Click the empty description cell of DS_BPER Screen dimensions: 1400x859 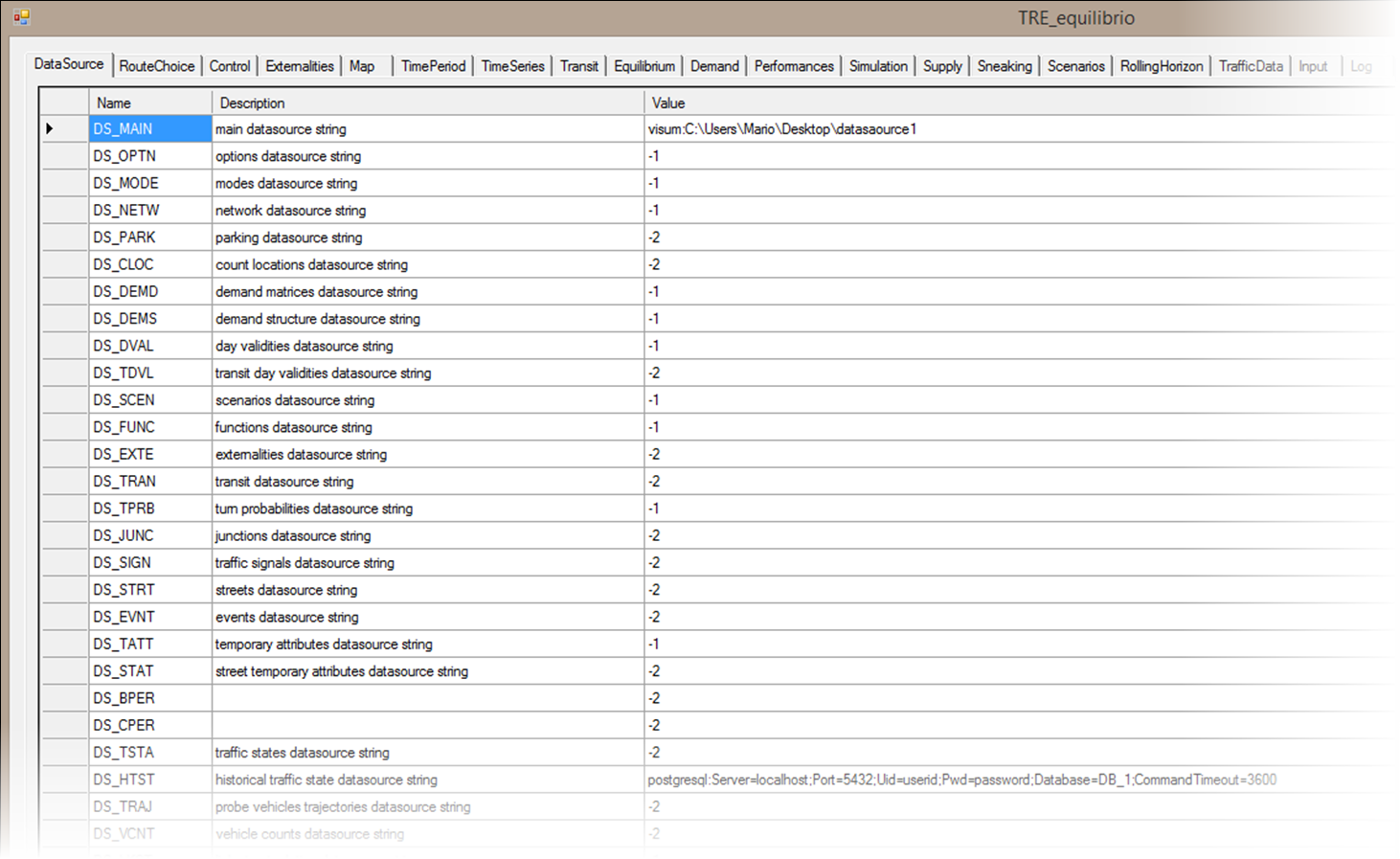coord(427,699)
